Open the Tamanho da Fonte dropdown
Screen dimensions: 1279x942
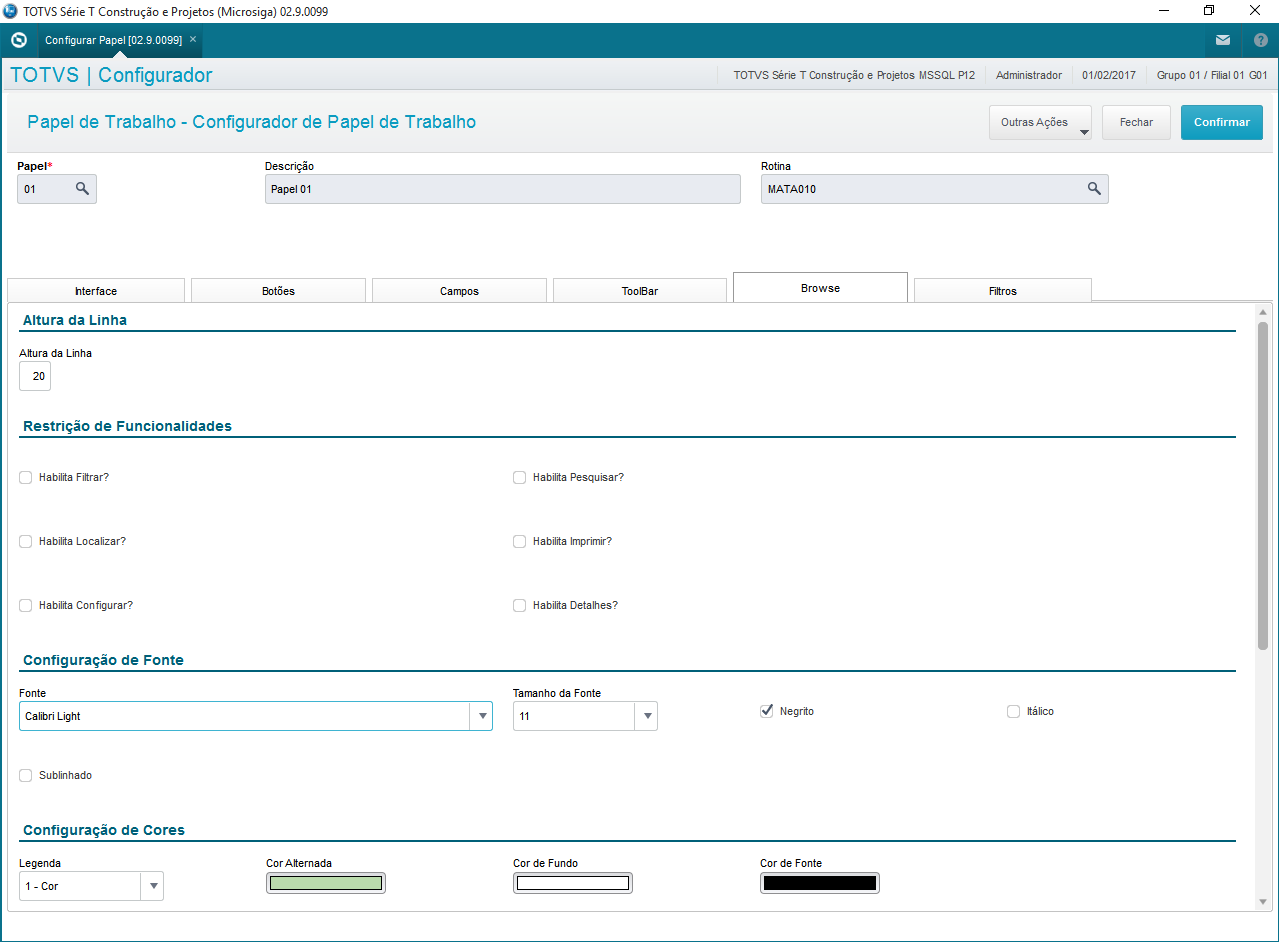585,716
